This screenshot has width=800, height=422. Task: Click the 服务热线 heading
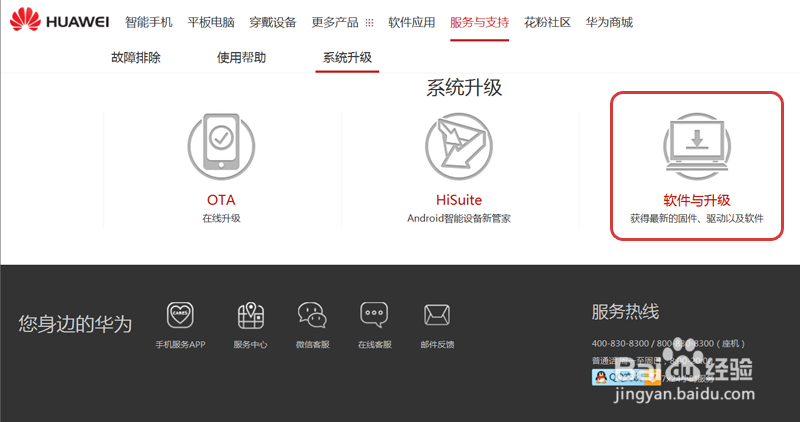pyautogui.click(x=625, y=311)
